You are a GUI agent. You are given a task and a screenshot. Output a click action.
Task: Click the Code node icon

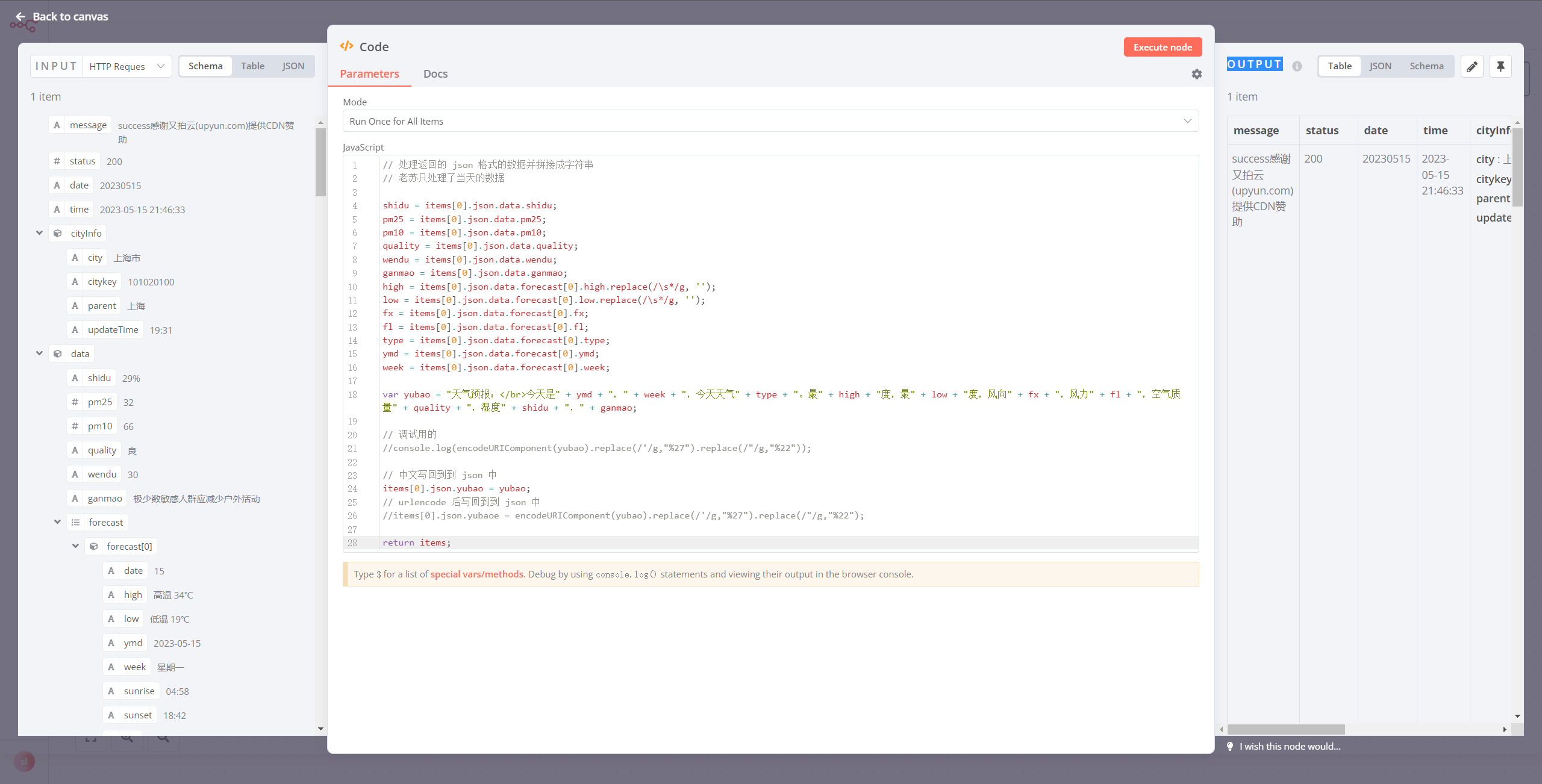click(346, 46)
